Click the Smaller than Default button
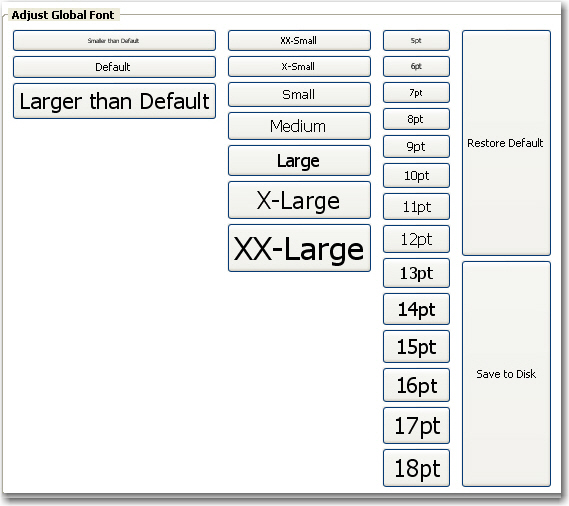The width and height of the screenshot is (569, 506). [114, 40]
